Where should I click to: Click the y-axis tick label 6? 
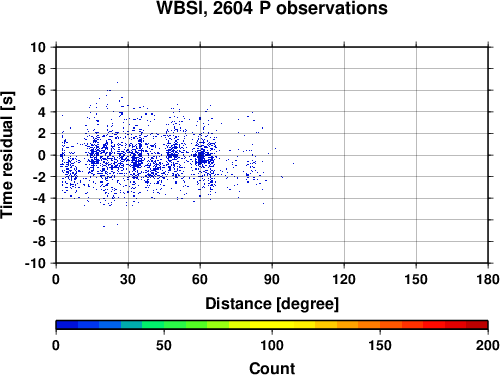42,90
